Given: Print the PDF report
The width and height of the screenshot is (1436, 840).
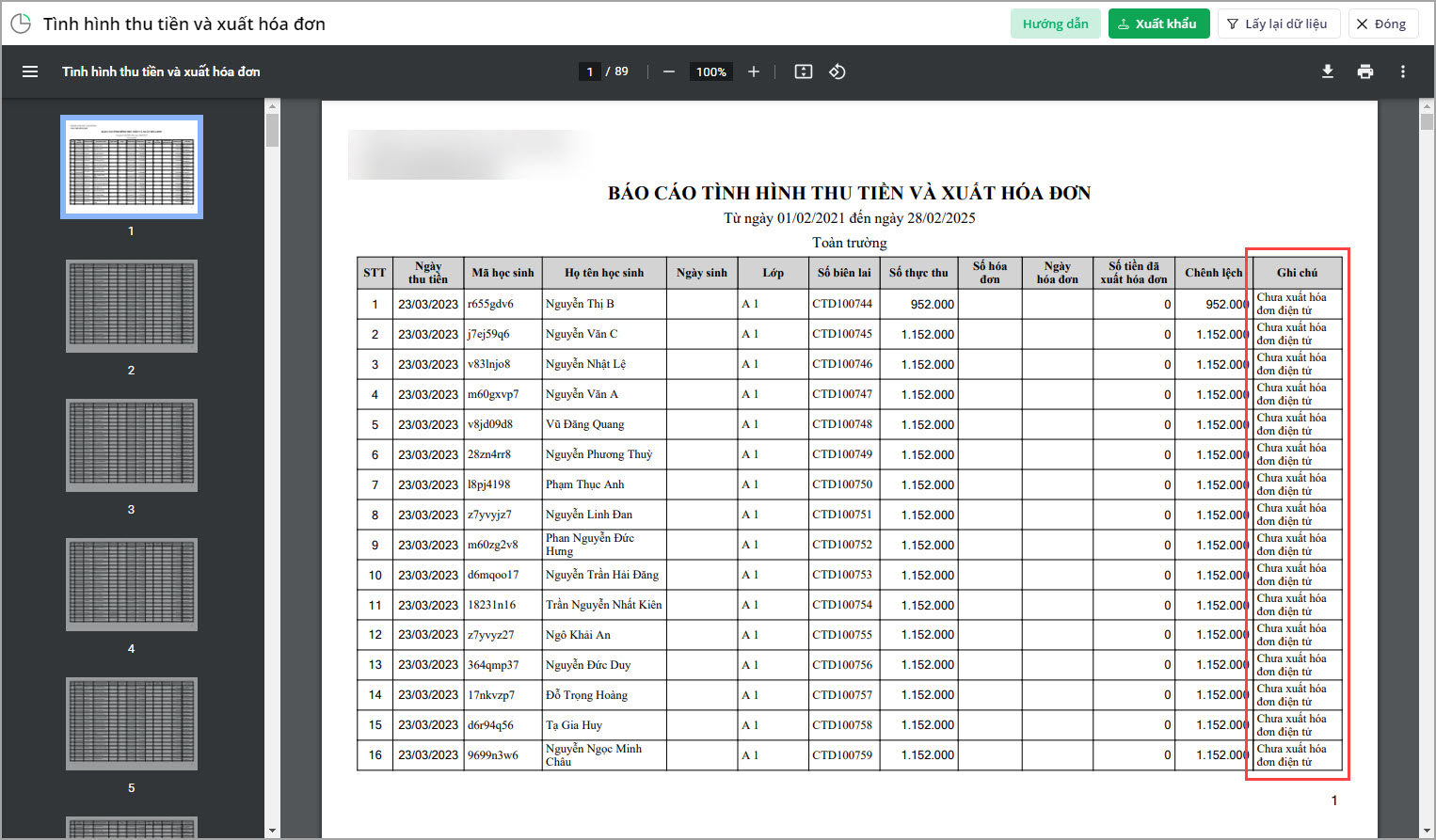Looking at the screenshot, I should coord(1365,71).
